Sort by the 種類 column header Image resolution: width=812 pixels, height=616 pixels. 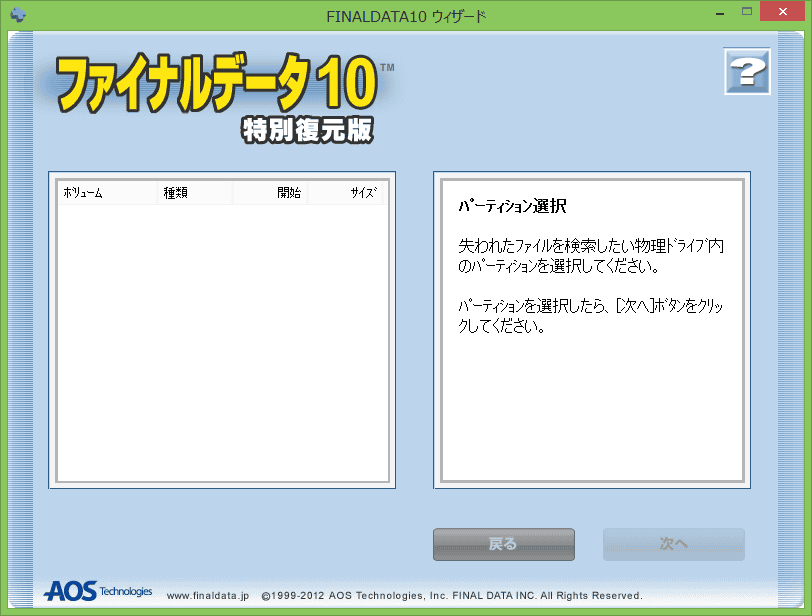[195, 193]
